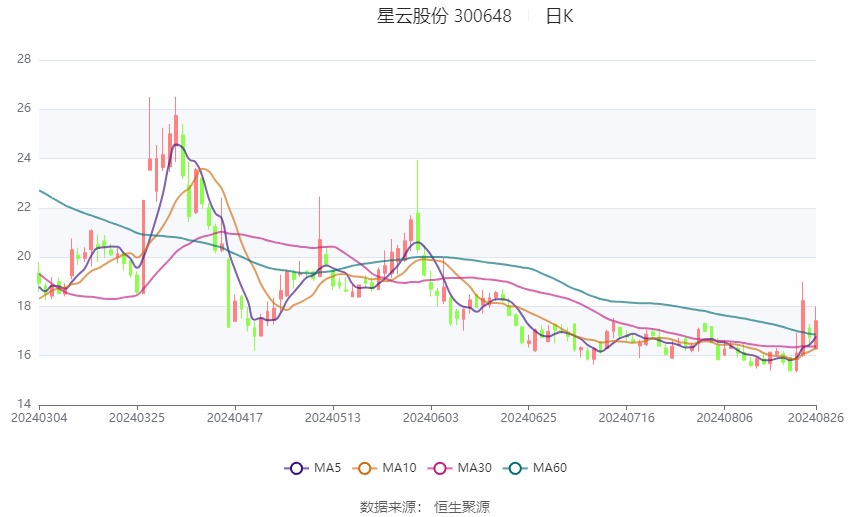Click the y-axis value 18
This screenshot has width=850, height=517.
(24, 306)
